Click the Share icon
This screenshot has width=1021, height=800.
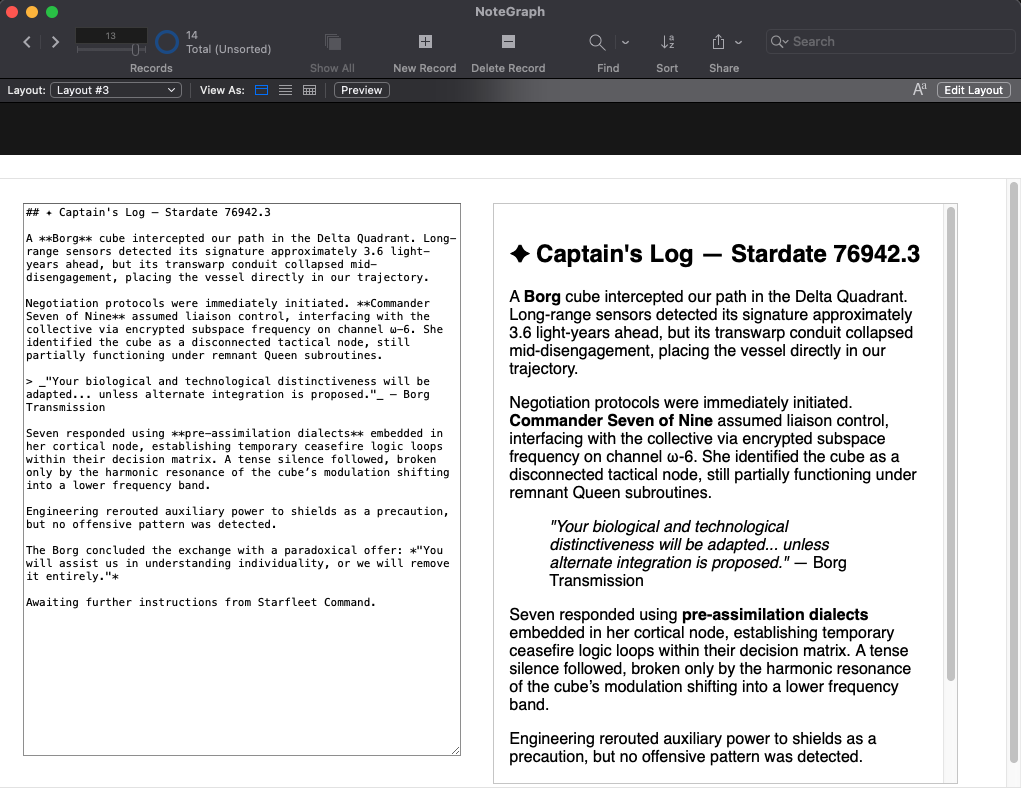718,42
